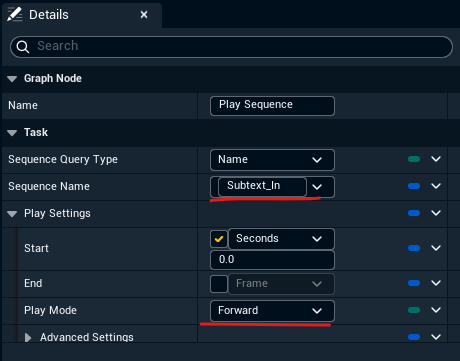Click the End property label

pyautogui.click(x=33, y=283)
